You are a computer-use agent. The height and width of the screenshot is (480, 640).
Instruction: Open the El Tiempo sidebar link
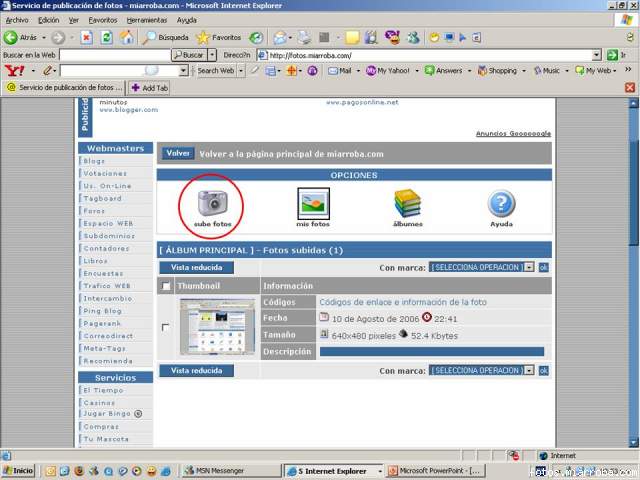(103, 390)
